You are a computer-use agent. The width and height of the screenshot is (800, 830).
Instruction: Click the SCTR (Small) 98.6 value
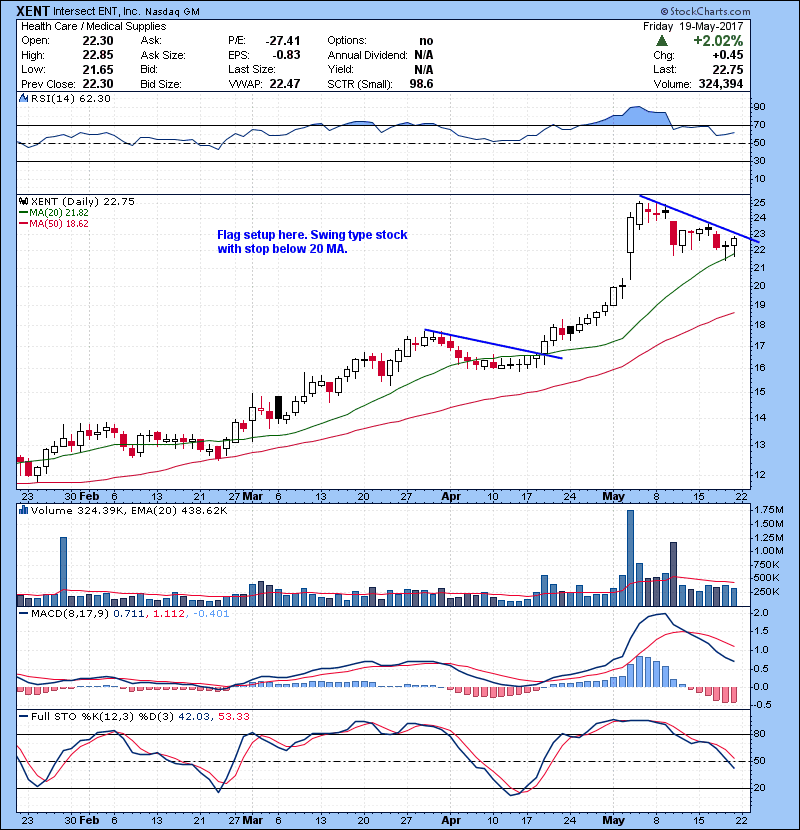coord(421,84)
